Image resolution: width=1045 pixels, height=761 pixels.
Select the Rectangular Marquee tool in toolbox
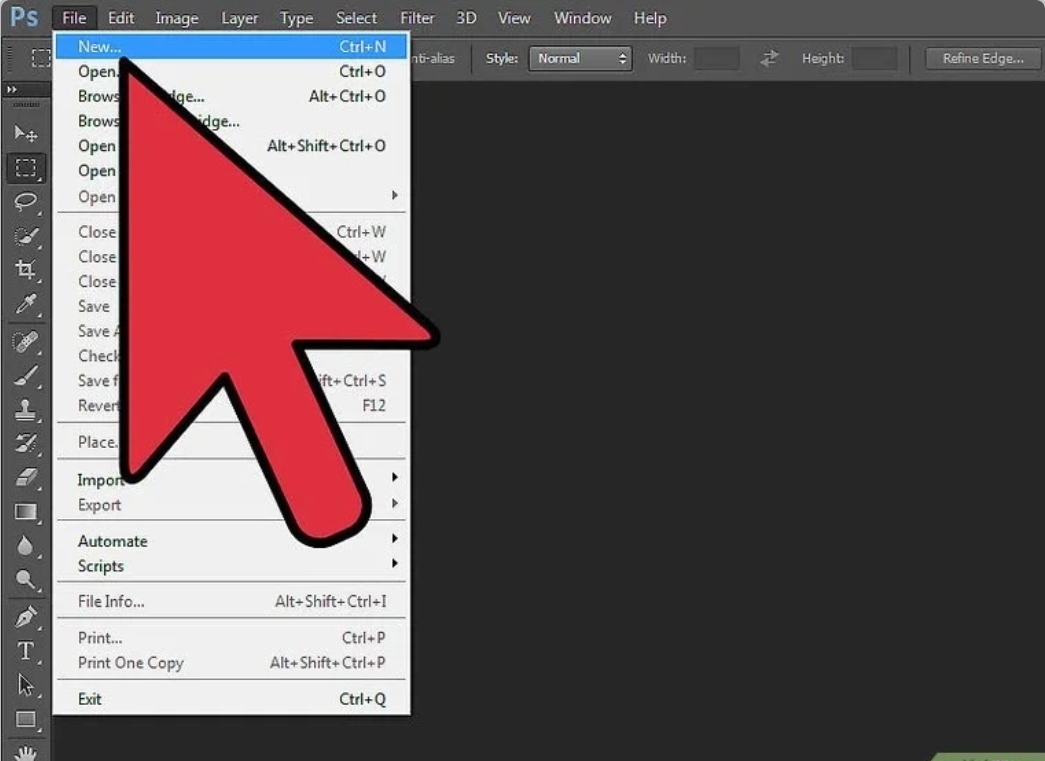25,168
